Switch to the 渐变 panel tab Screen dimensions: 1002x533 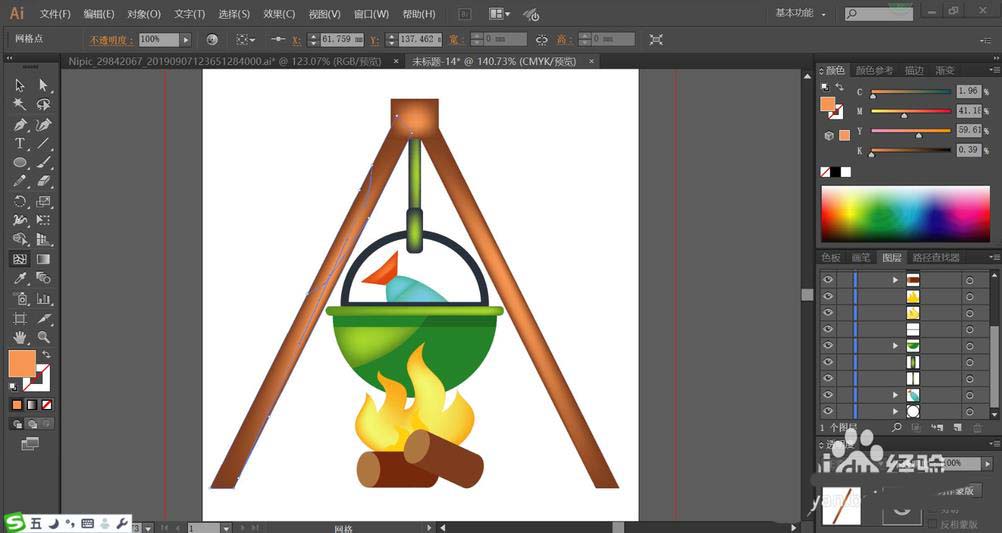944,70
